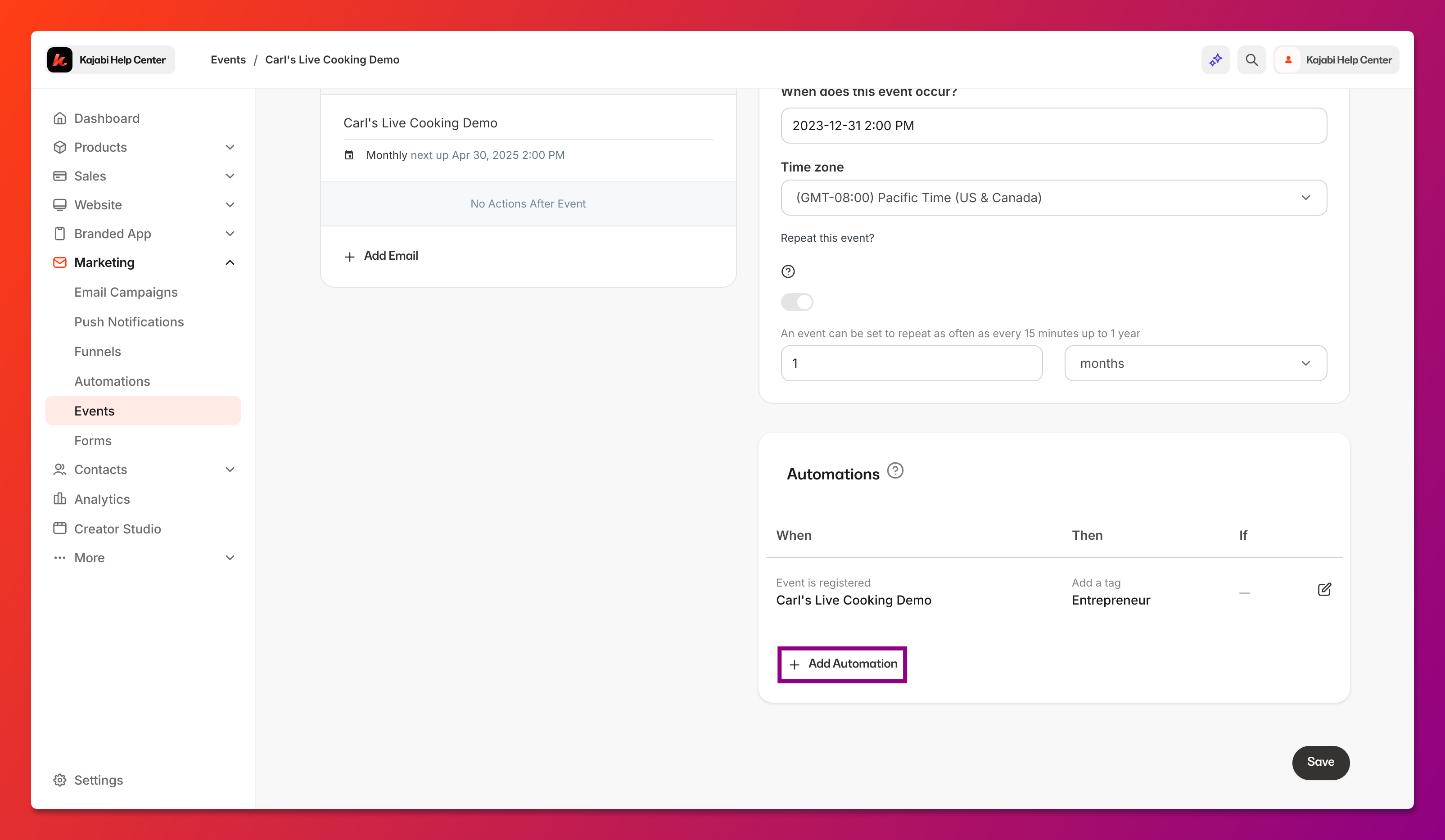Click help icon next to Automations heading
The width and height of the screenshot is (1445, 840).
coord(895,470)
